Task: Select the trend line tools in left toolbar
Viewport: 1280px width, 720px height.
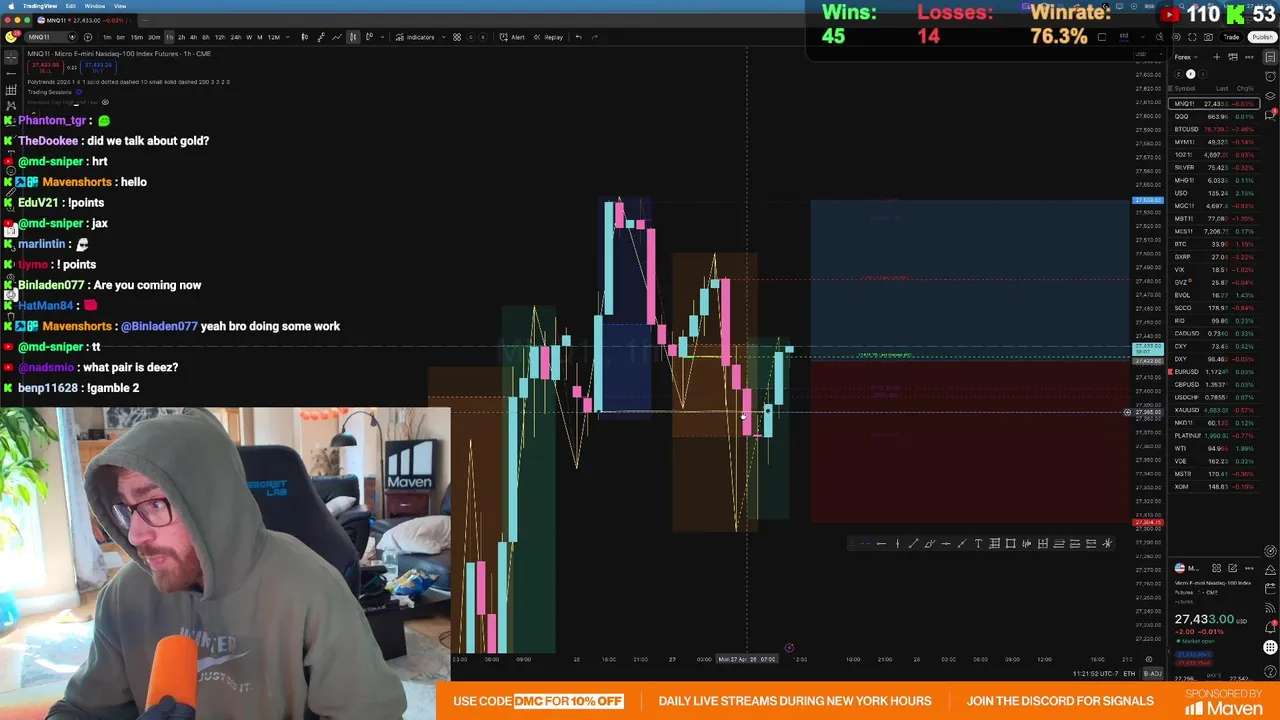Action: [x=11, y=74]
